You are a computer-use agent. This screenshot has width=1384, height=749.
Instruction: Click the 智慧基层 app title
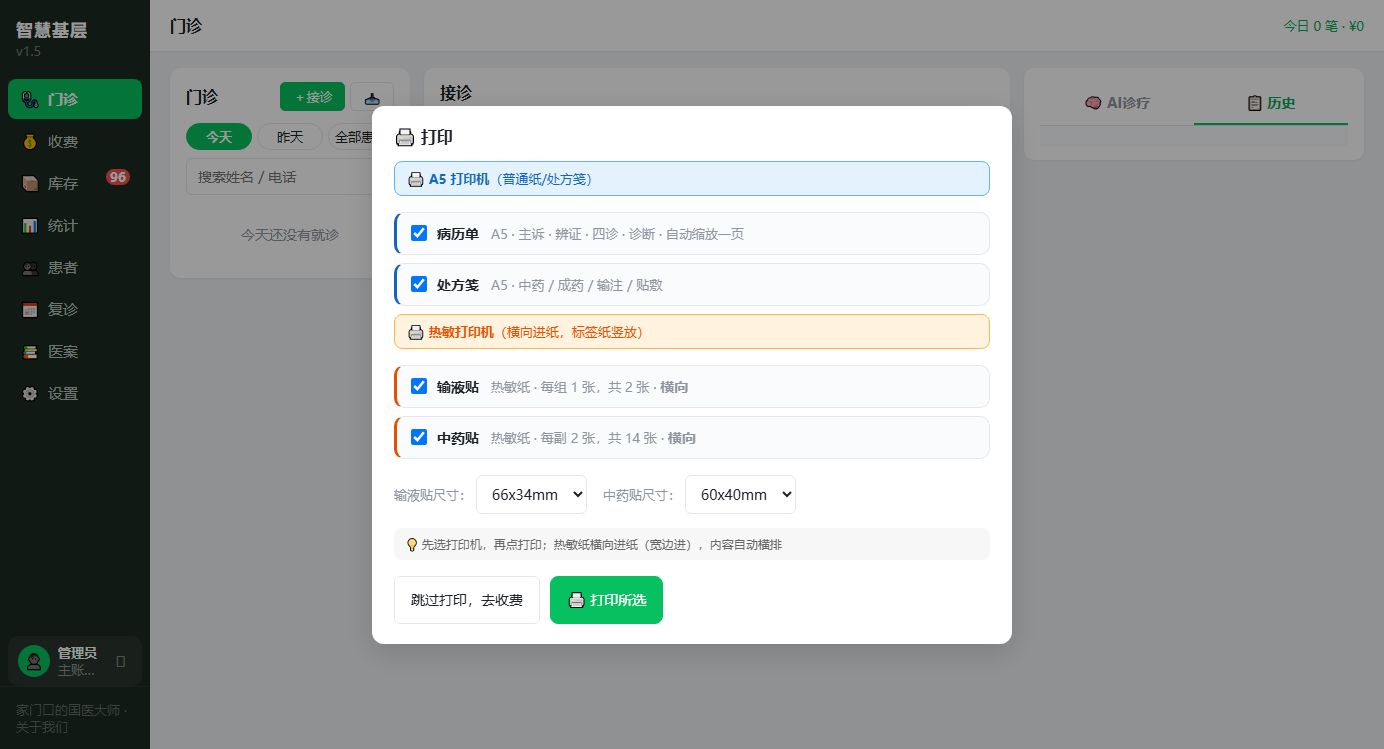pos(51,30)
